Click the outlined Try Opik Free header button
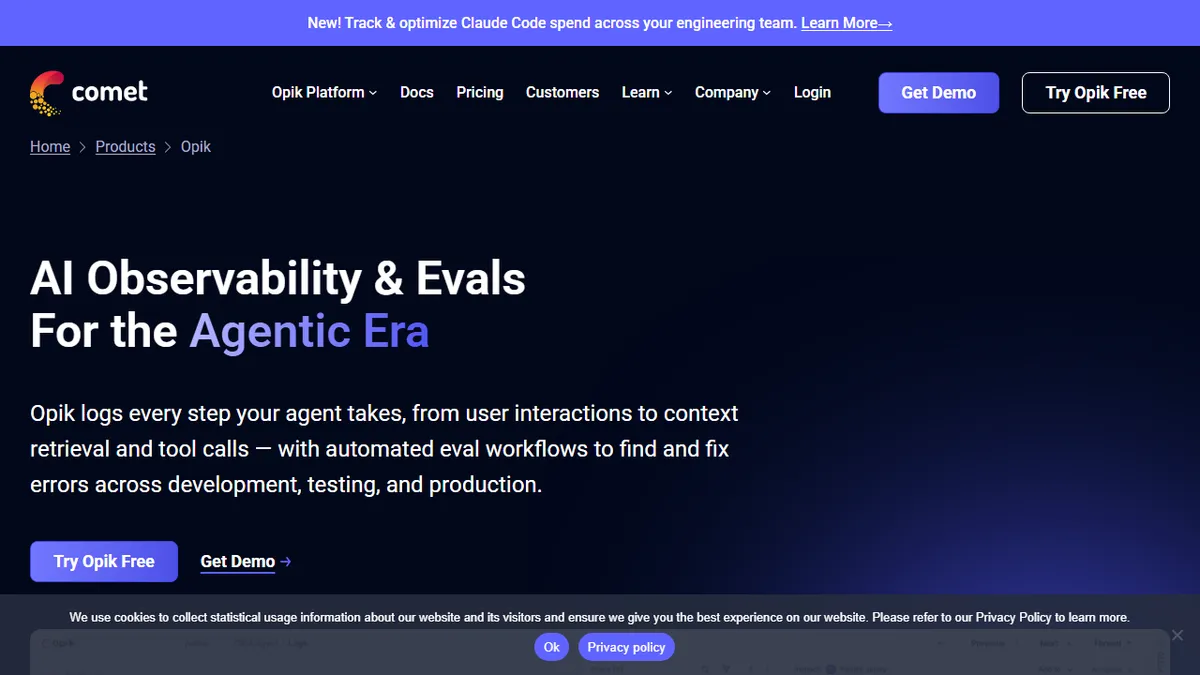Image resolution: width=1200 pixels, height=675 pixels. click(1096, 92)
